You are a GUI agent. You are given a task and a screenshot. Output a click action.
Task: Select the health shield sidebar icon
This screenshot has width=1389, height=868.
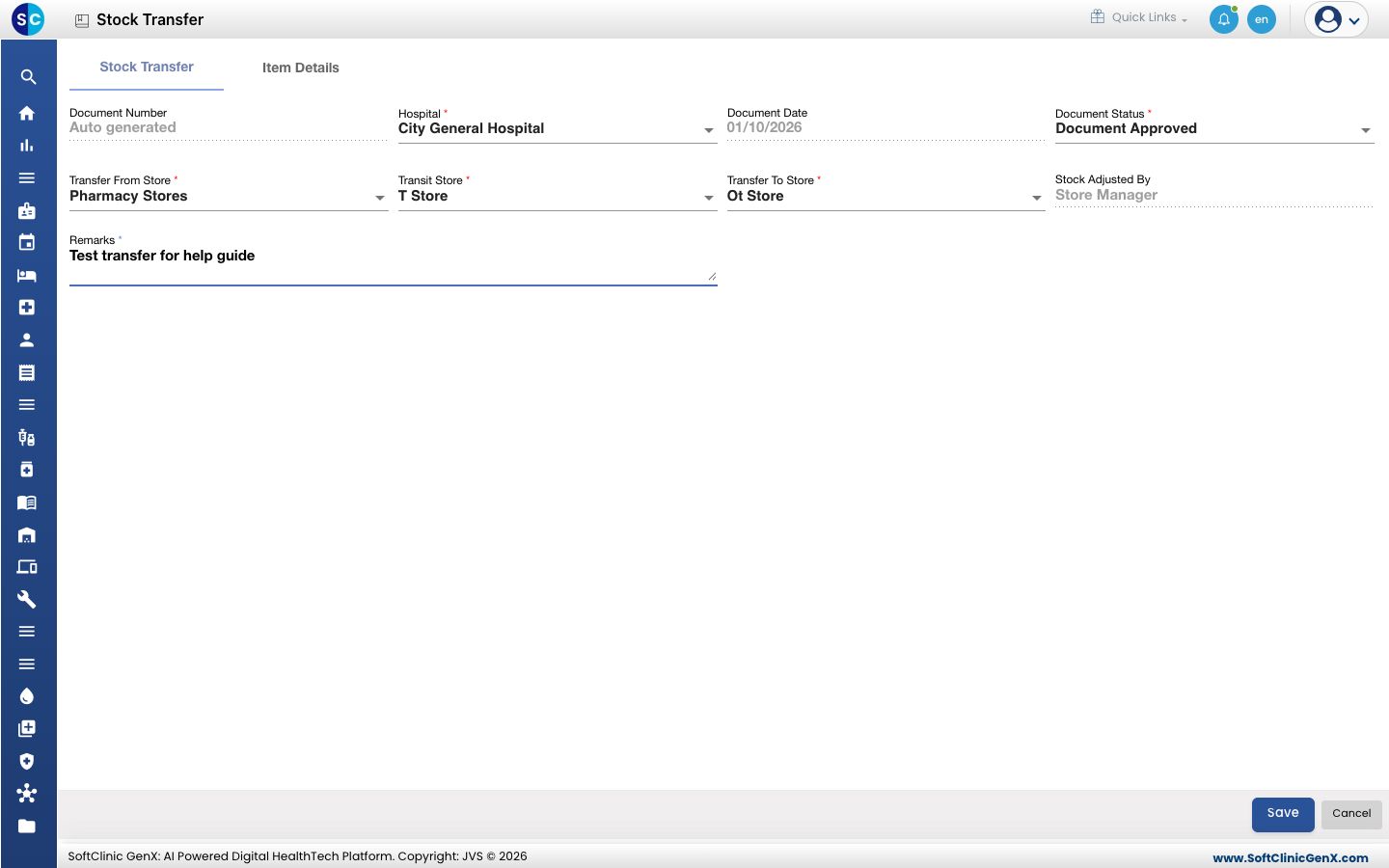(x=27, y=761)
